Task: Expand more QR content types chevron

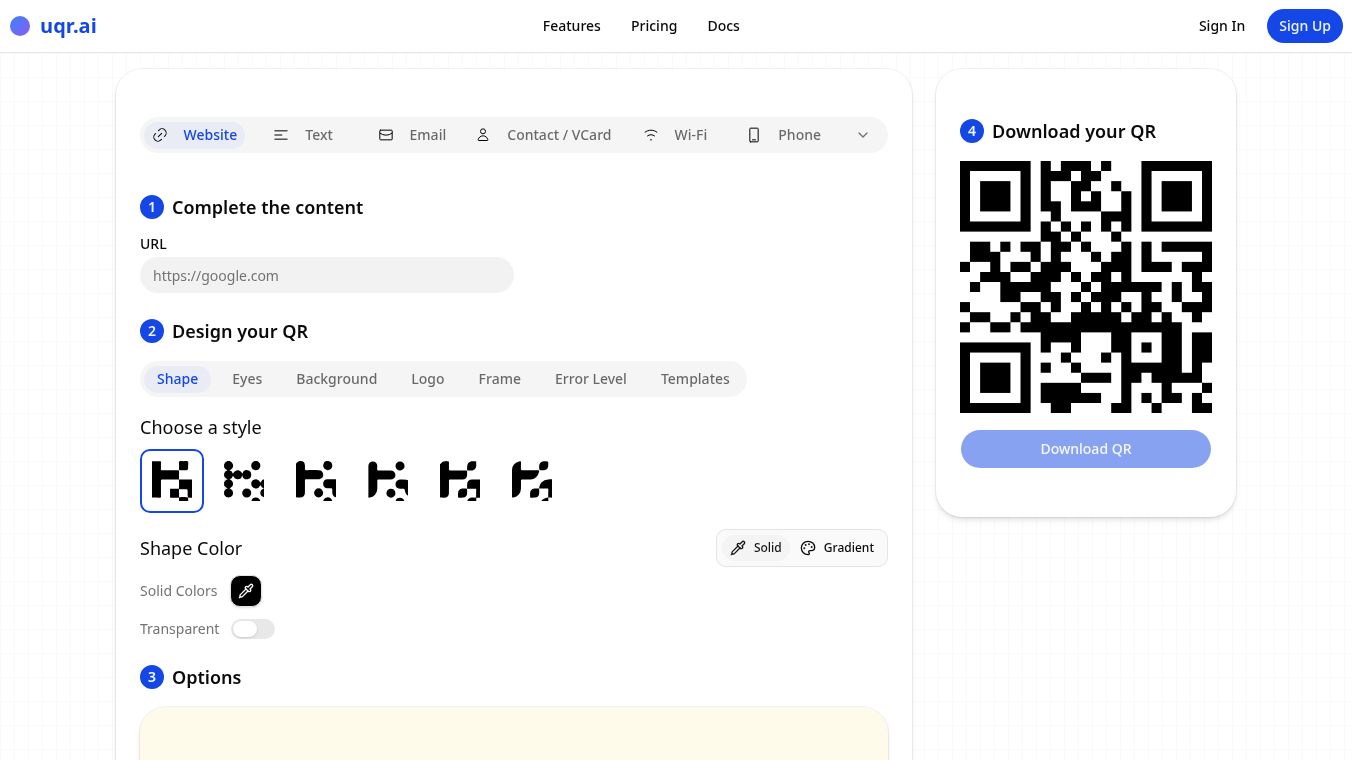Action: pos(863,135)
